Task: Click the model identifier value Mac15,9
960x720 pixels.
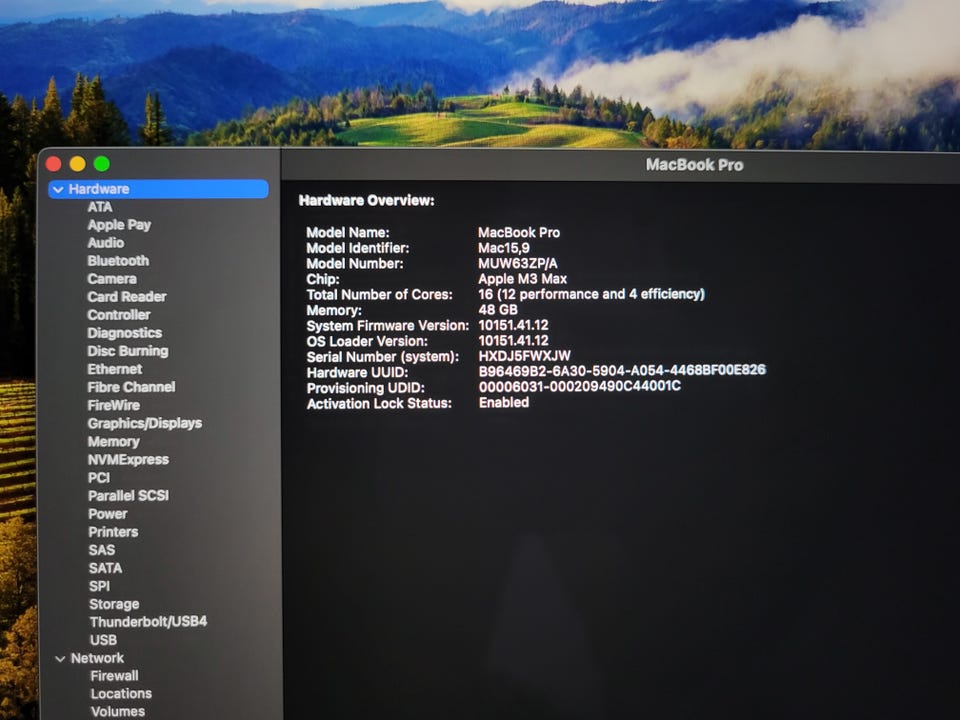Action: 504,248
